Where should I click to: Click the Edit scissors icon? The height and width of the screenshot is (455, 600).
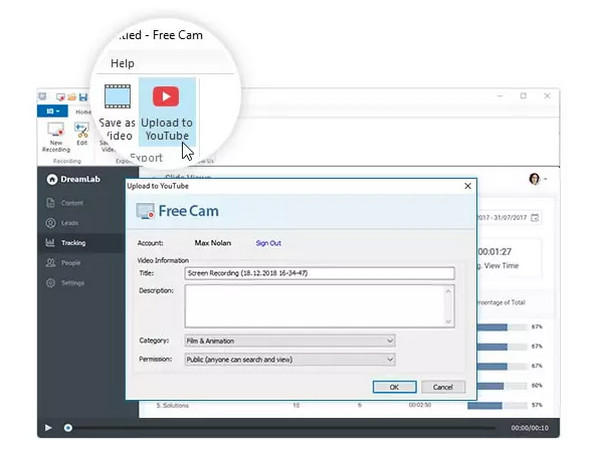[x=82, y=130]
